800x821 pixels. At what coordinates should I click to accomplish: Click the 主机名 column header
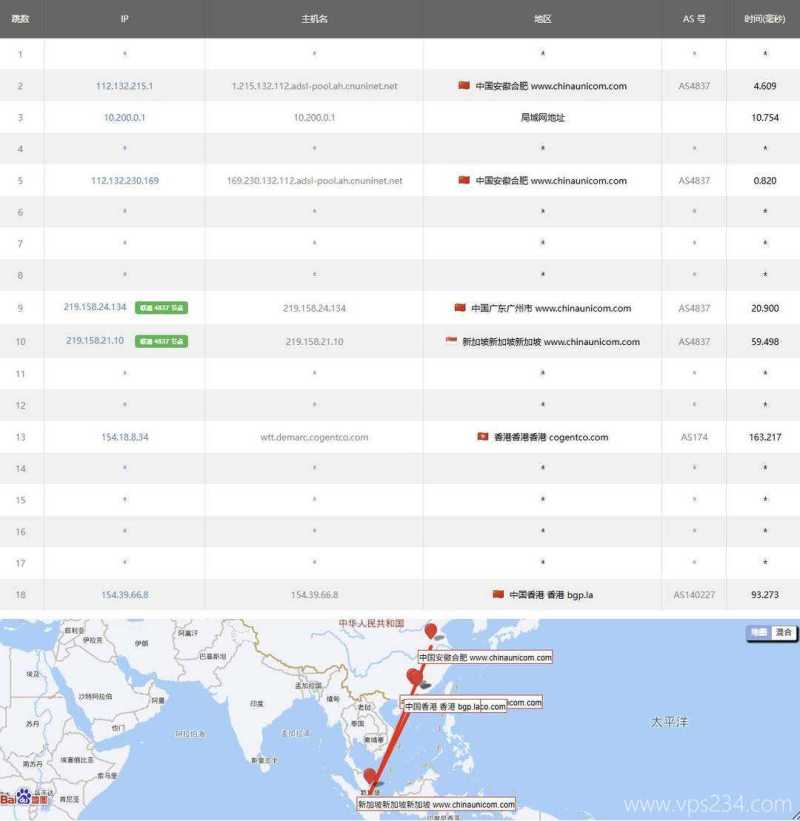coord(314,19)
